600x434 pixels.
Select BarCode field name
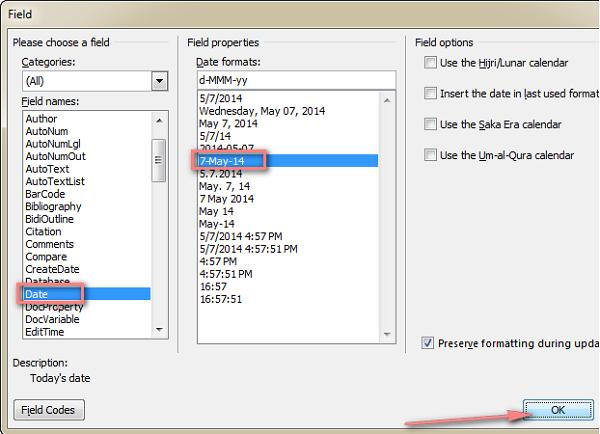tap(87, 194)
